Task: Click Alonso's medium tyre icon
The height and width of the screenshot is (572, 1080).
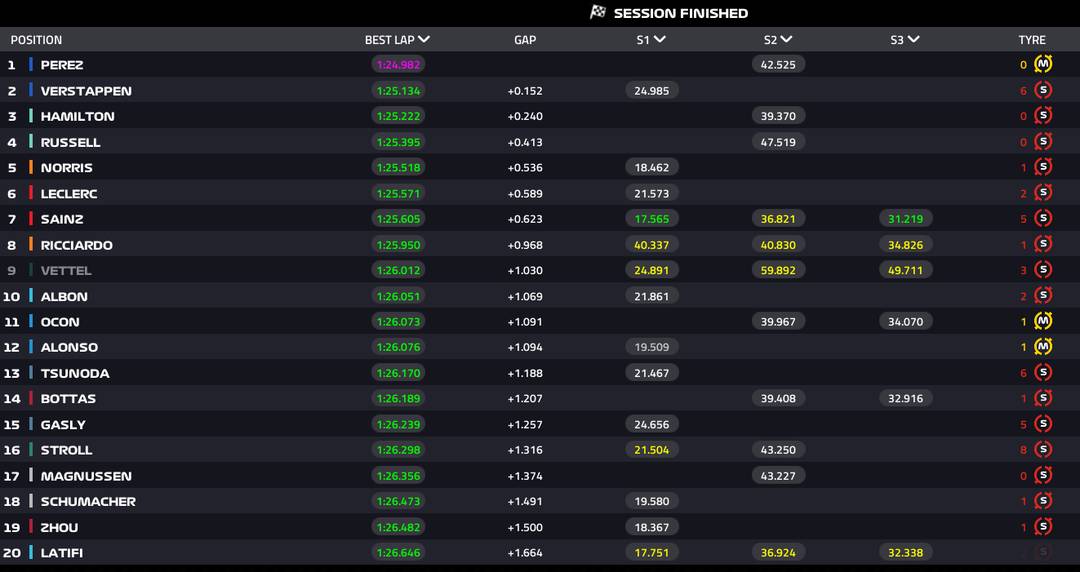Action: point(1043,347)
